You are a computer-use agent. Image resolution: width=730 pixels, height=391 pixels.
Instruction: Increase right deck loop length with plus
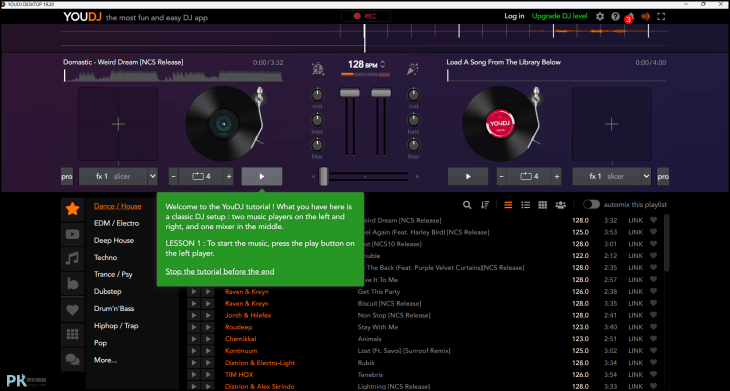tap(556, 177)
